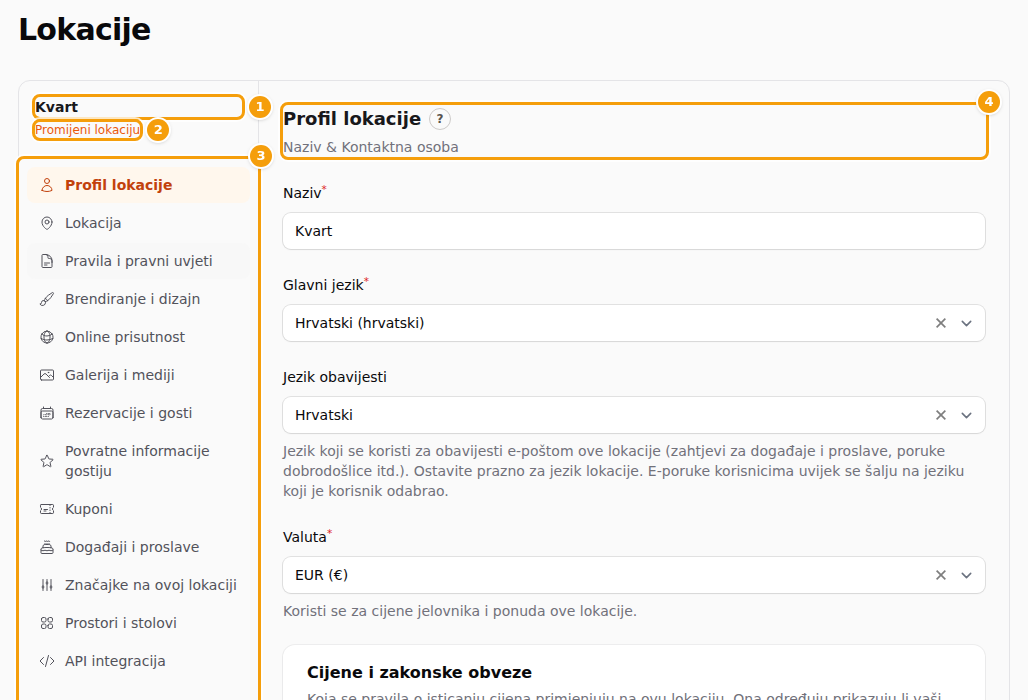Image resolution: width=1028 pixels, height=700 pixels.
Task: Follow the Promijeni lokaciju link
Action: pos(87,130)
